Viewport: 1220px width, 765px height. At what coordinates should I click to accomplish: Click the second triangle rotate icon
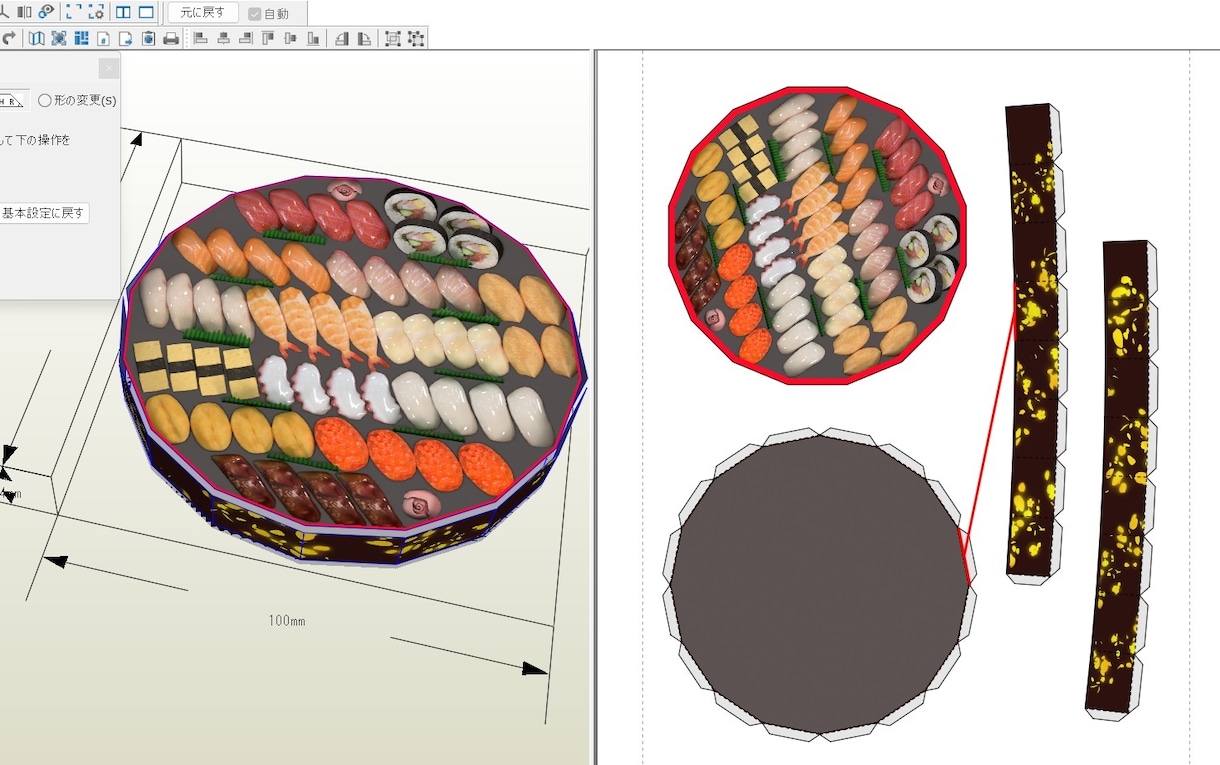(365, 39)
